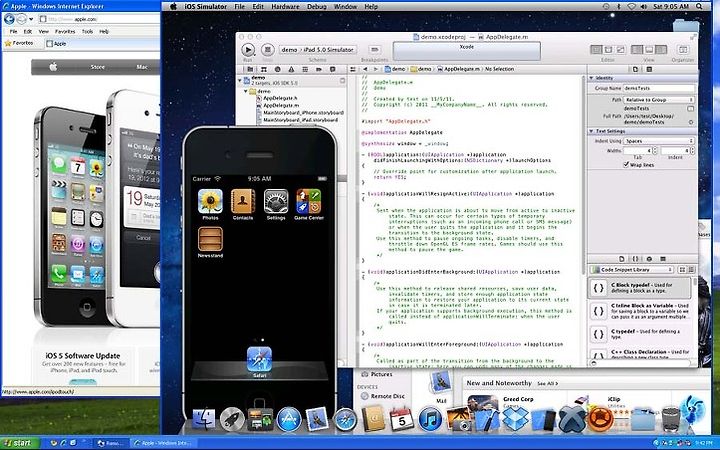Screen dimensions: 720x450
Task: Select Remote Disc in Finder sidebar
Action: tap(383, 396)
